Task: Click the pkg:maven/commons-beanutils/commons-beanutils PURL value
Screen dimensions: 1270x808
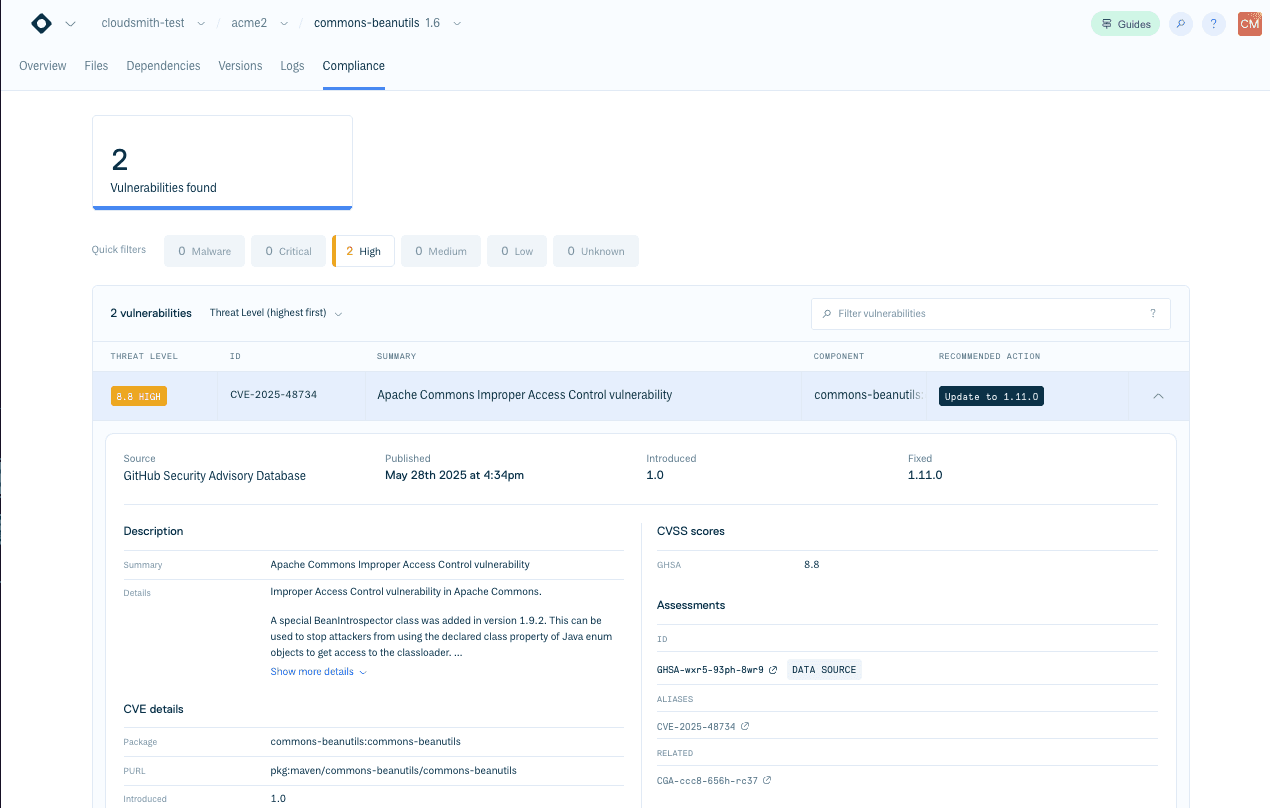Action: click(394, 771)
